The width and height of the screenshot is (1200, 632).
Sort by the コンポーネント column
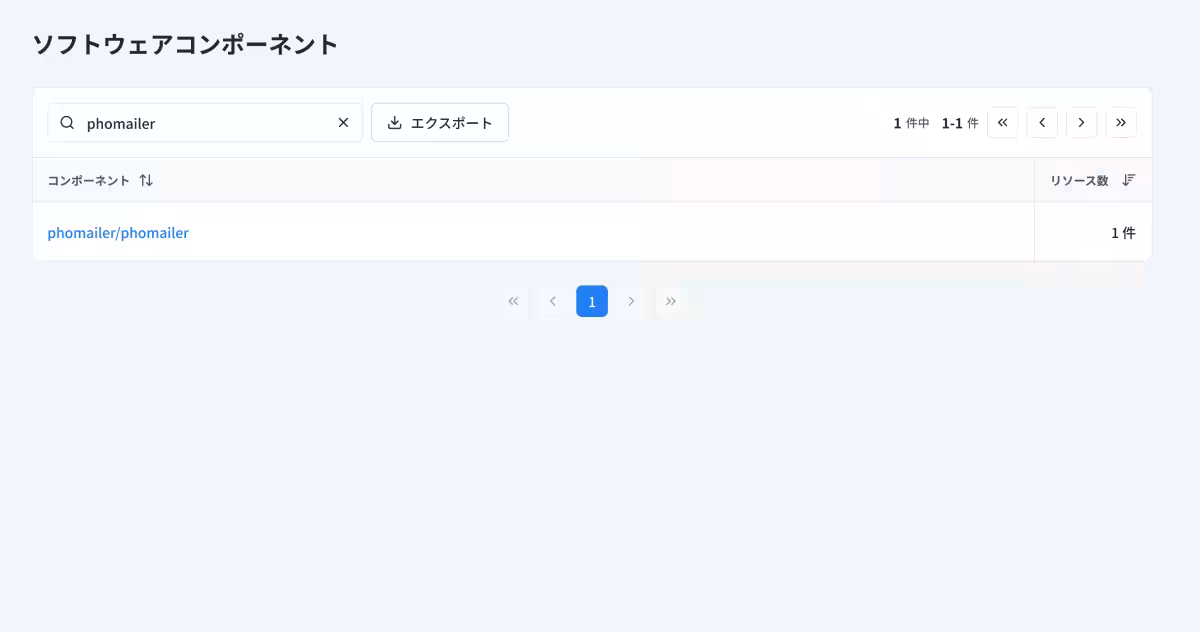point(146,181)
